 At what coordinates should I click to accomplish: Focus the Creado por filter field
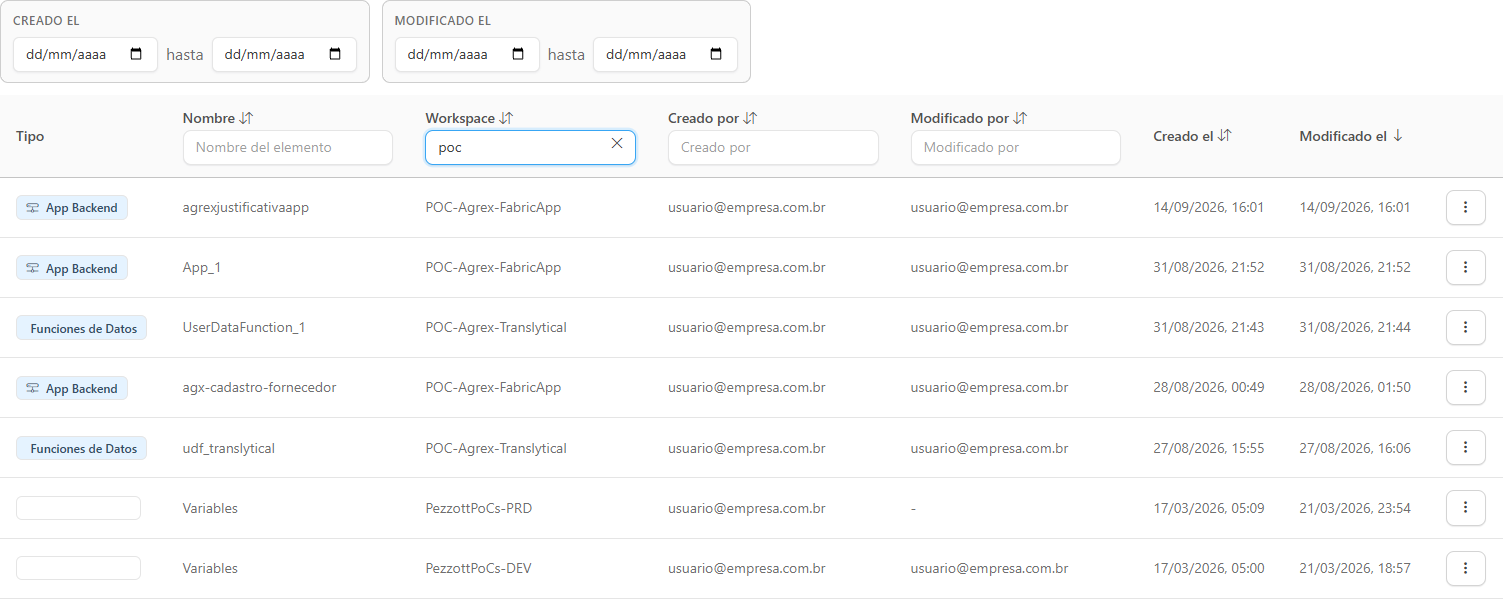coord(773,147)
